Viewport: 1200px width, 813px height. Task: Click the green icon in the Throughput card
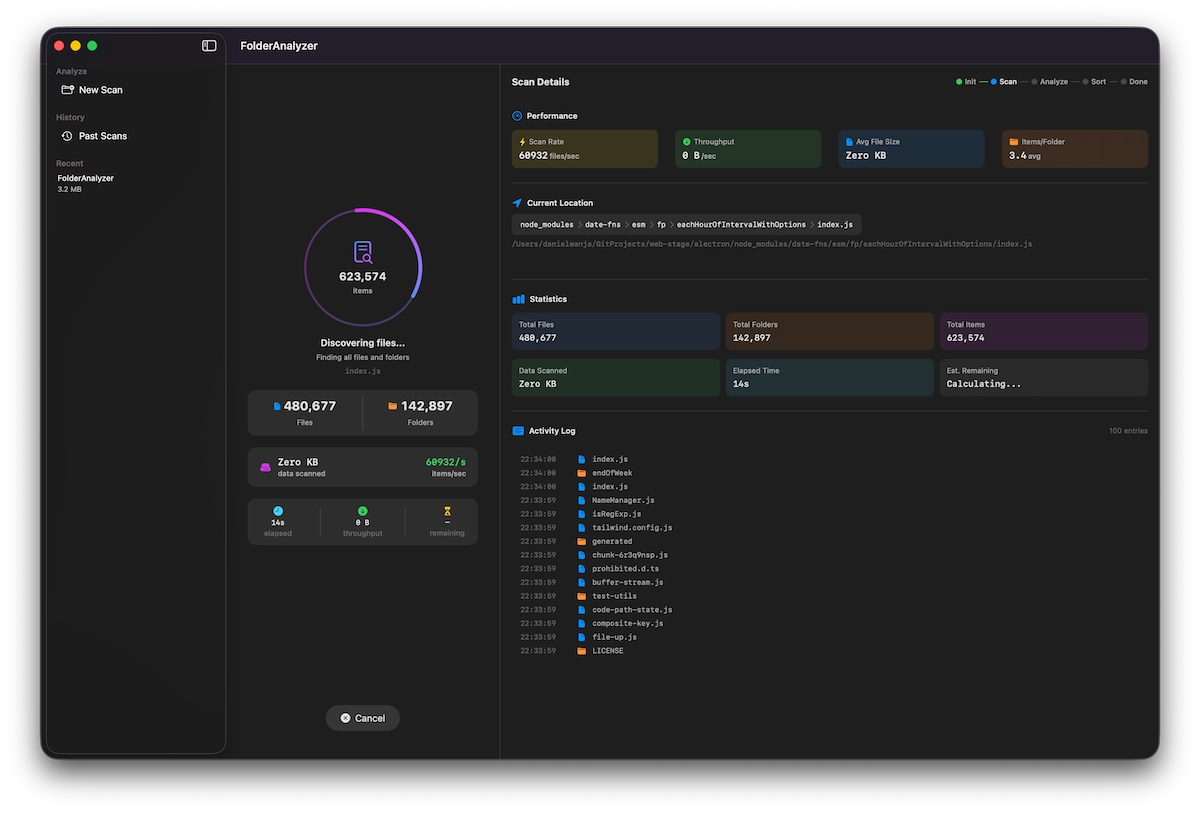tap(687, 142)
